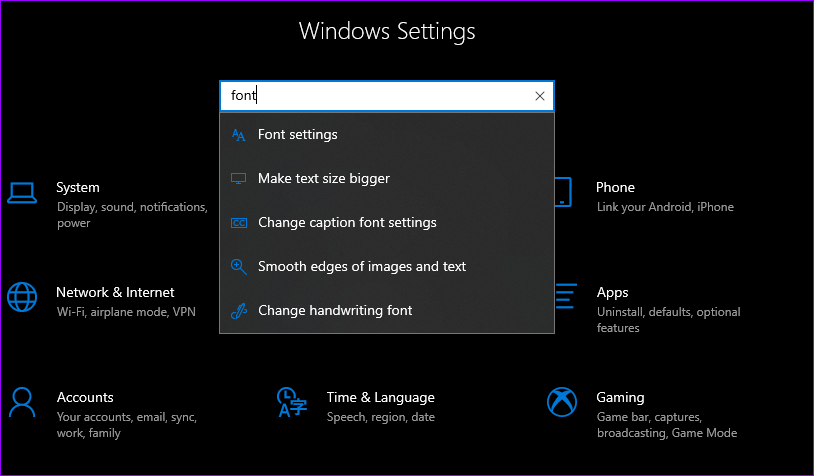Open the Apps settings category label
The height and width of the screenshot is (476, 814).
point(612,293)
